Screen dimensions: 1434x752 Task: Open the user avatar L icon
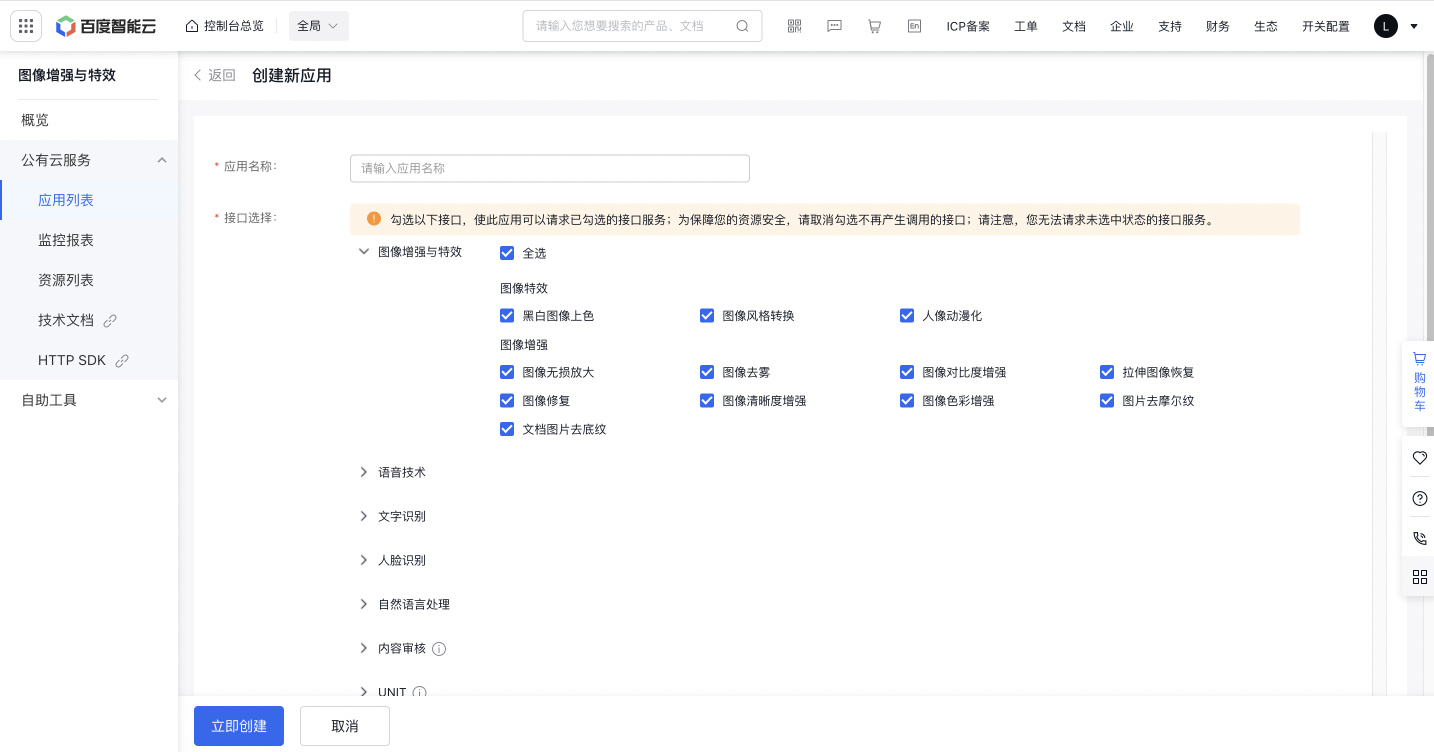click(x=1385, y=26)
